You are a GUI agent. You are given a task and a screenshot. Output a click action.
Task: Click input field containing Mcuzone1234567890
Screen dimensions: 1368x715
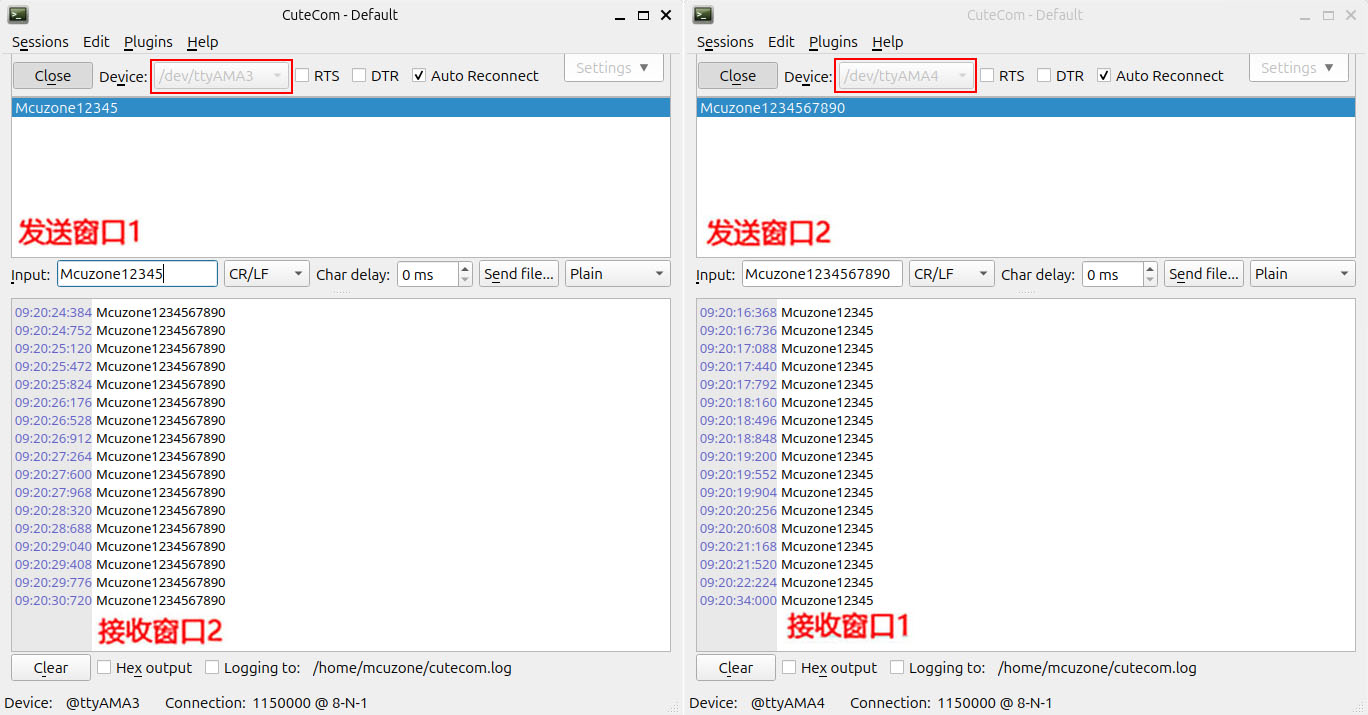[x=822, y=274]
